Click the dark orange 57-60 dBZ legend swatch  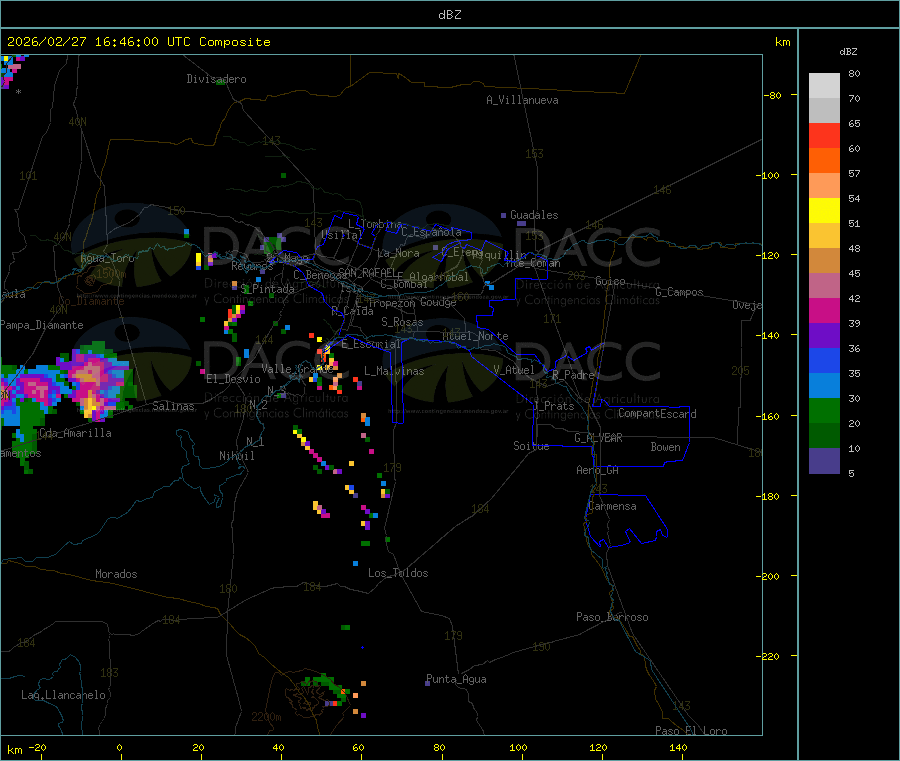824,161
